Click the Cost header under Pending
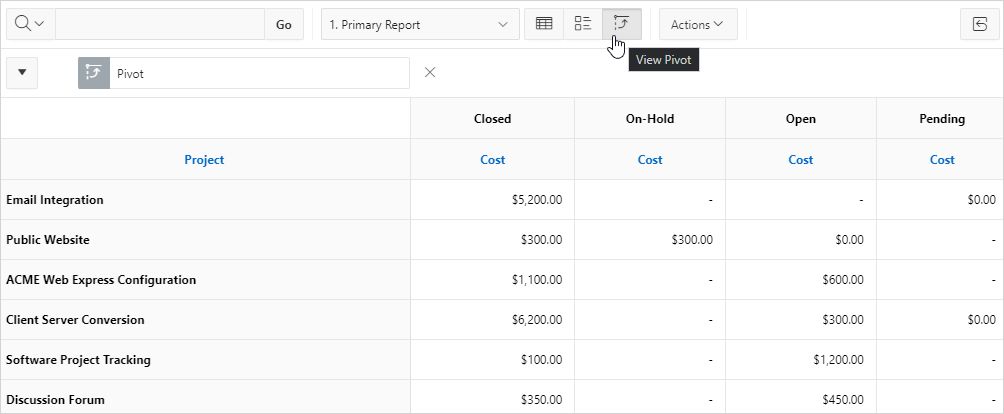This screenshot has height=414, width=1004. (942, 160)
